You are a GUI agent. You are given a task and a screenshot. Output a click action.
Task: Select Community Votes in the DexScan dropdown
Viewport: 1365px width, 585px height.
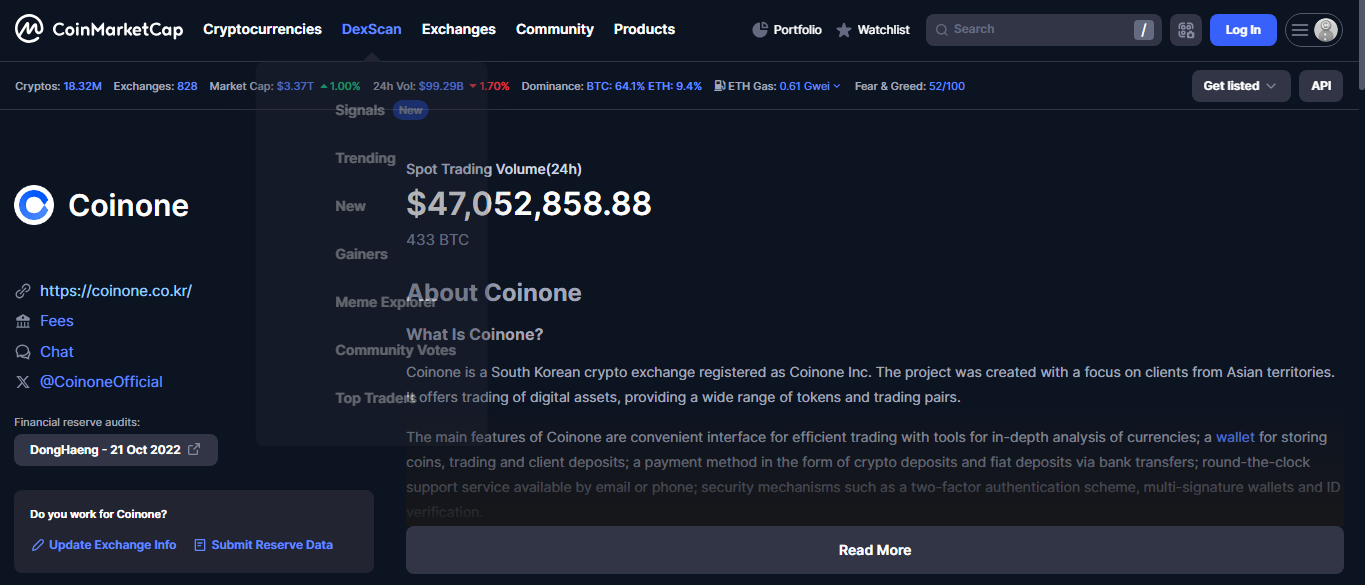point(395,350)
